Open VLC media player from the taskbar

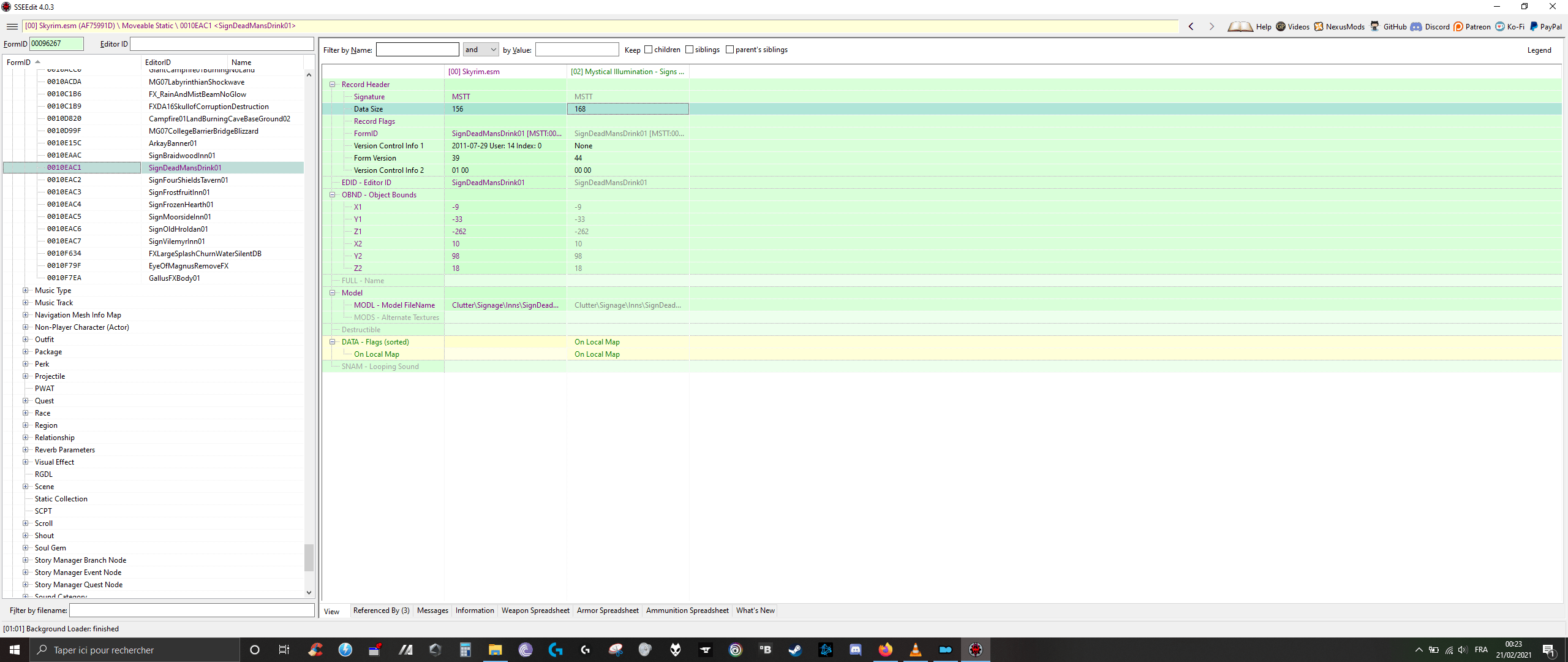click(x=915, y=650)
